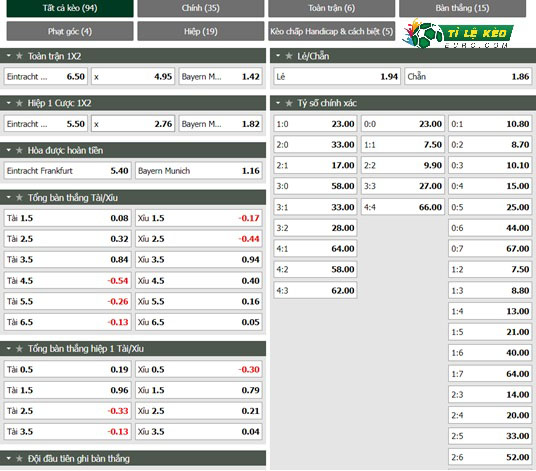Screen dimensions: 536x471
Task: Select Lẻ odds 1.94
Action: coord(337,77)
